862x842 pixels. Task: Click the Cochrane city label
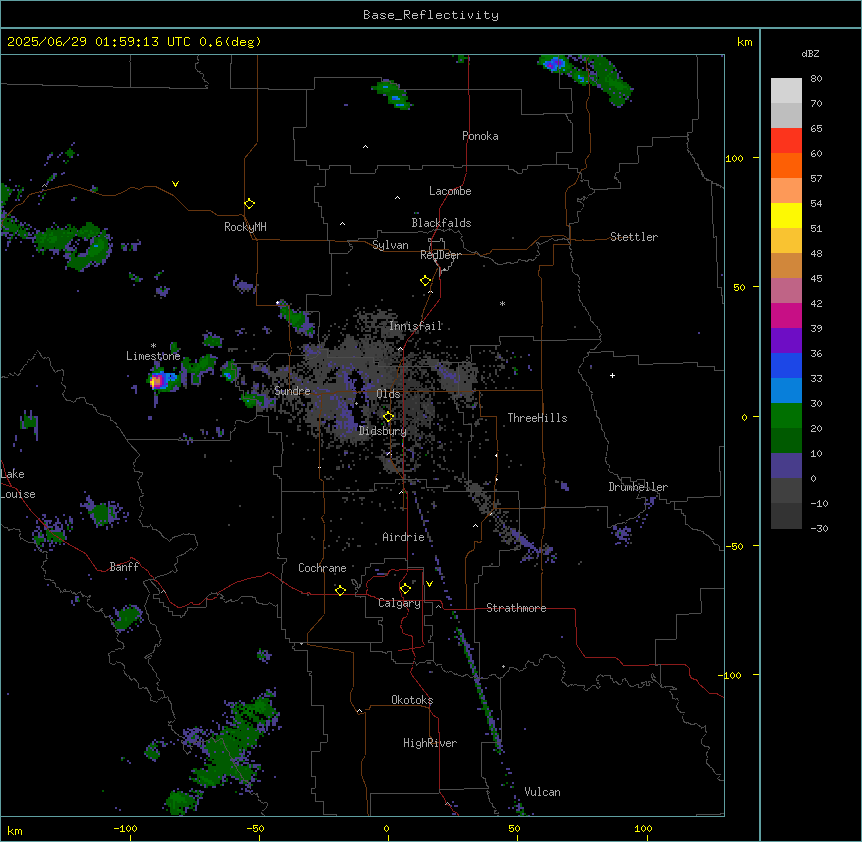coord(322,568)
